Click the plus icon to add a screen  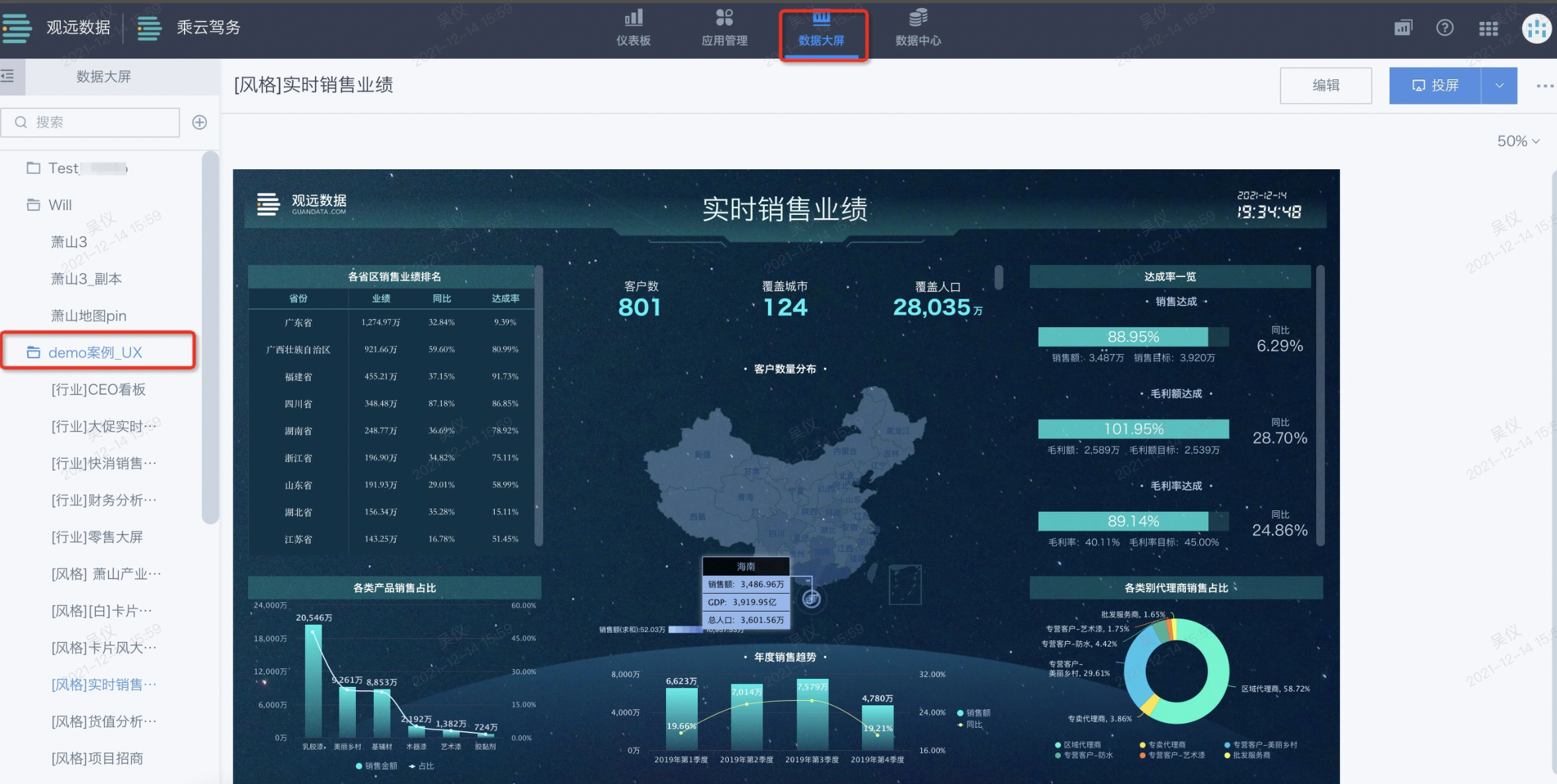pos(199,122)
